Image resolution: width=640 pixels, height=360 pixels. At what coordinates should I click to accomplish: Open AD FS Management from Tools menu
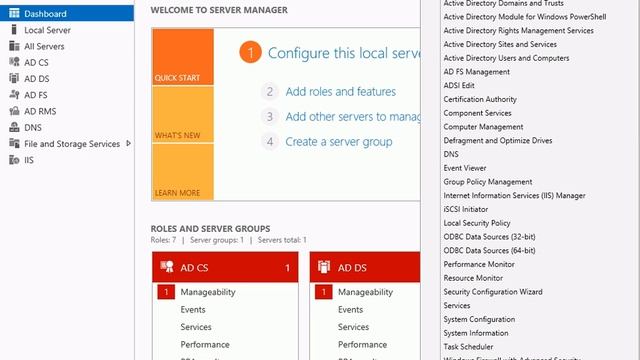(476, 72)
